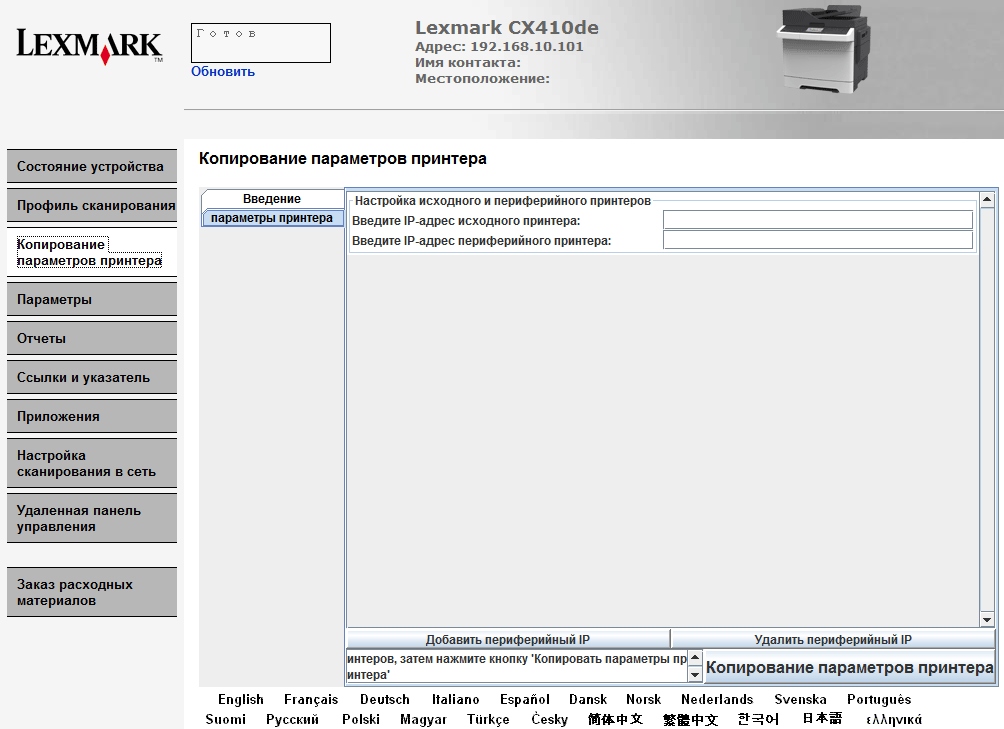This screenshot has height=729, width=1004.
Task: Switch language to Deutsch
Action: pyautogui.click(x=384, y=700)
